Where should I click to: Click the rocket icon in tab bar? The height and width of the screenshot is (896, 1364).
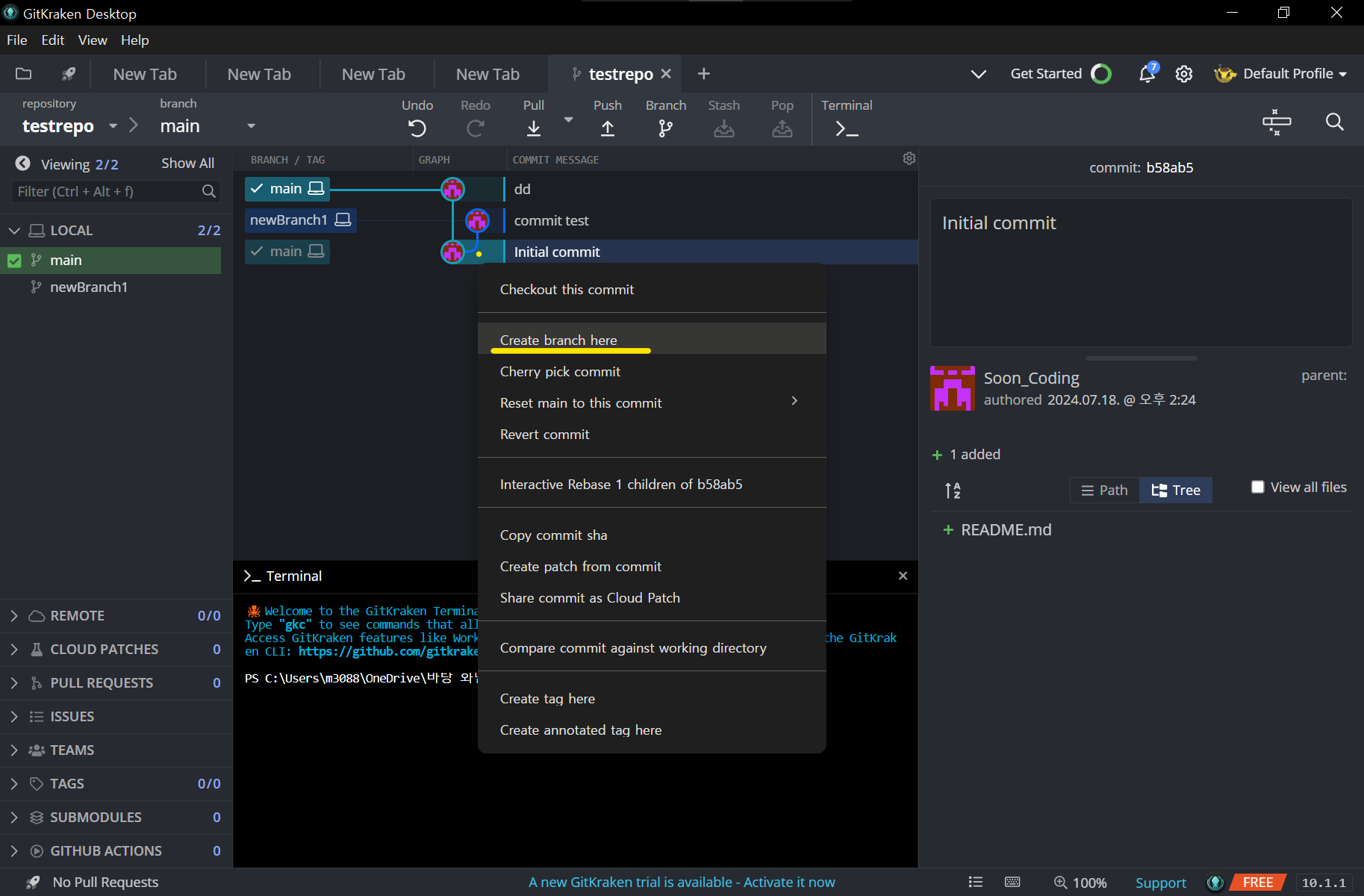(68, 73)
